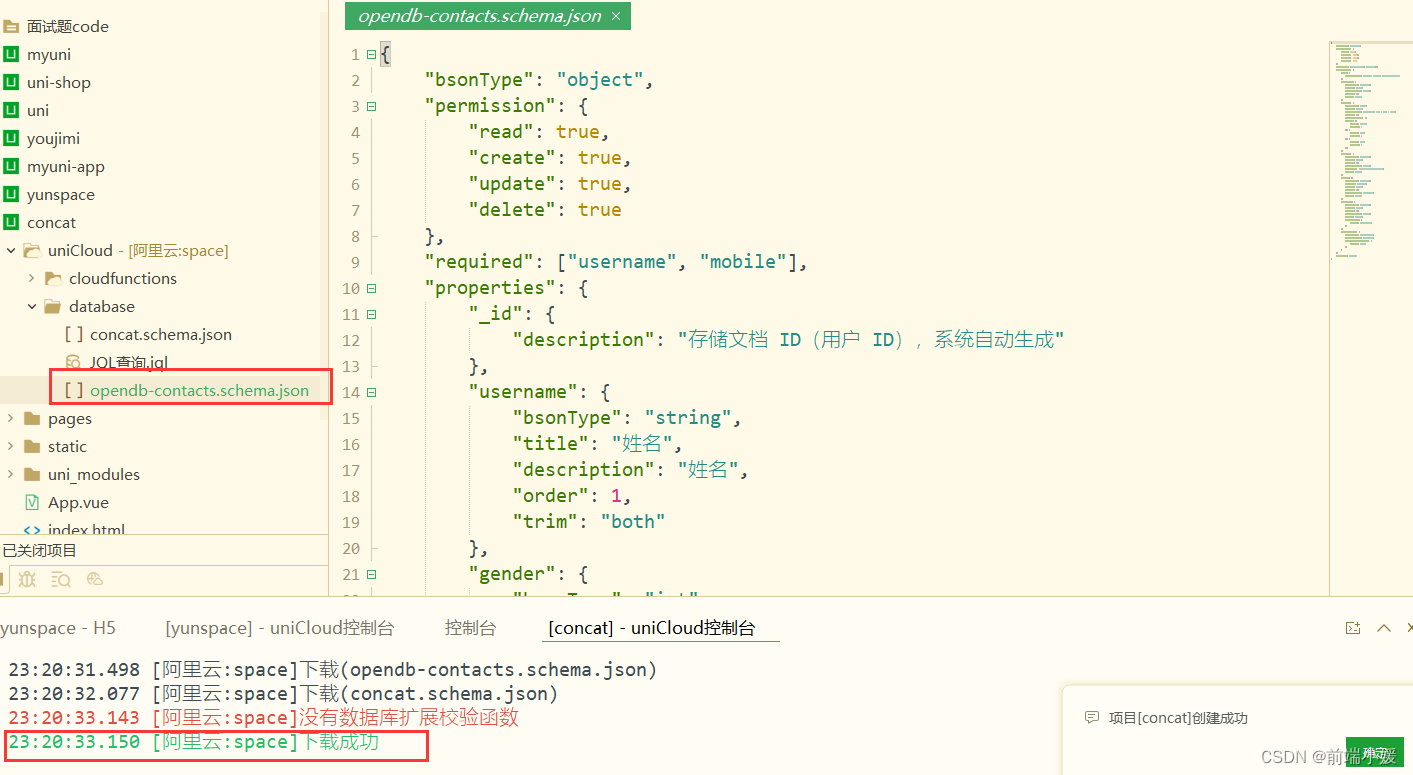
Task: Click the "delete": true line
Action: point(544,210)
